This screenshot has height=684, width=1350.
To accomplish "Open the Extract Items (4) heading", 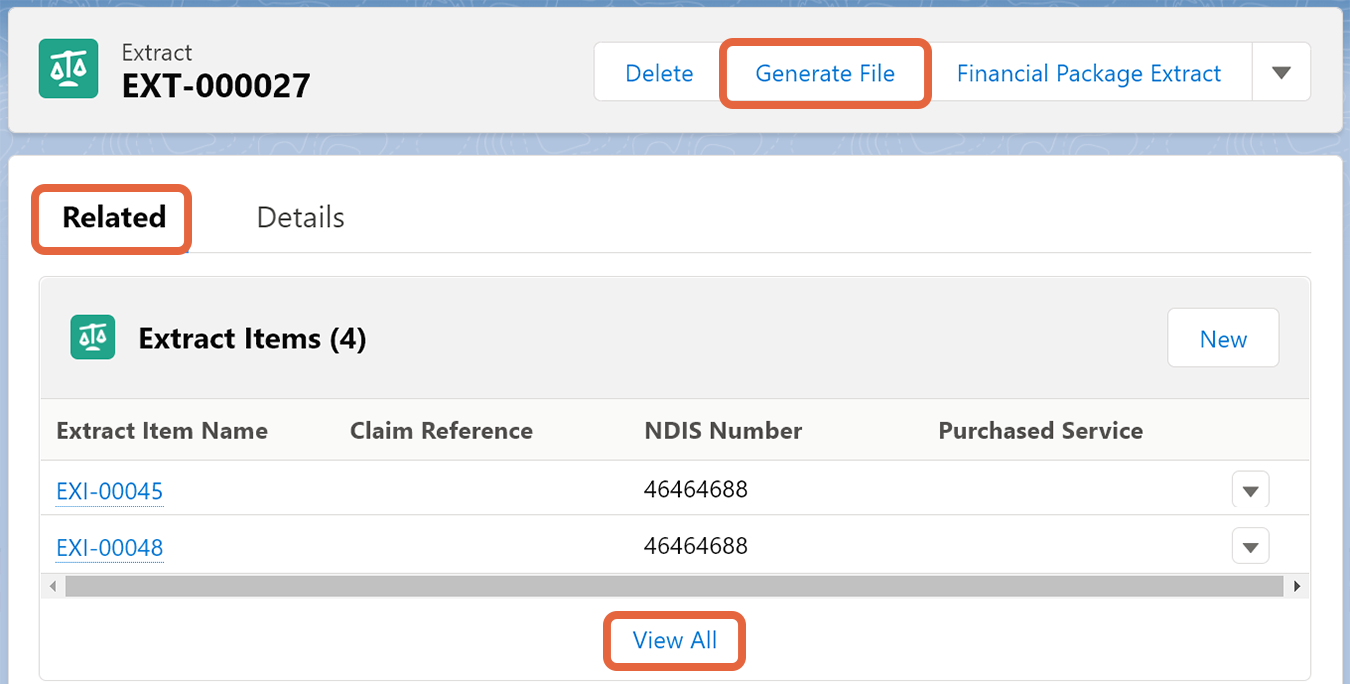I will (252, 339).
